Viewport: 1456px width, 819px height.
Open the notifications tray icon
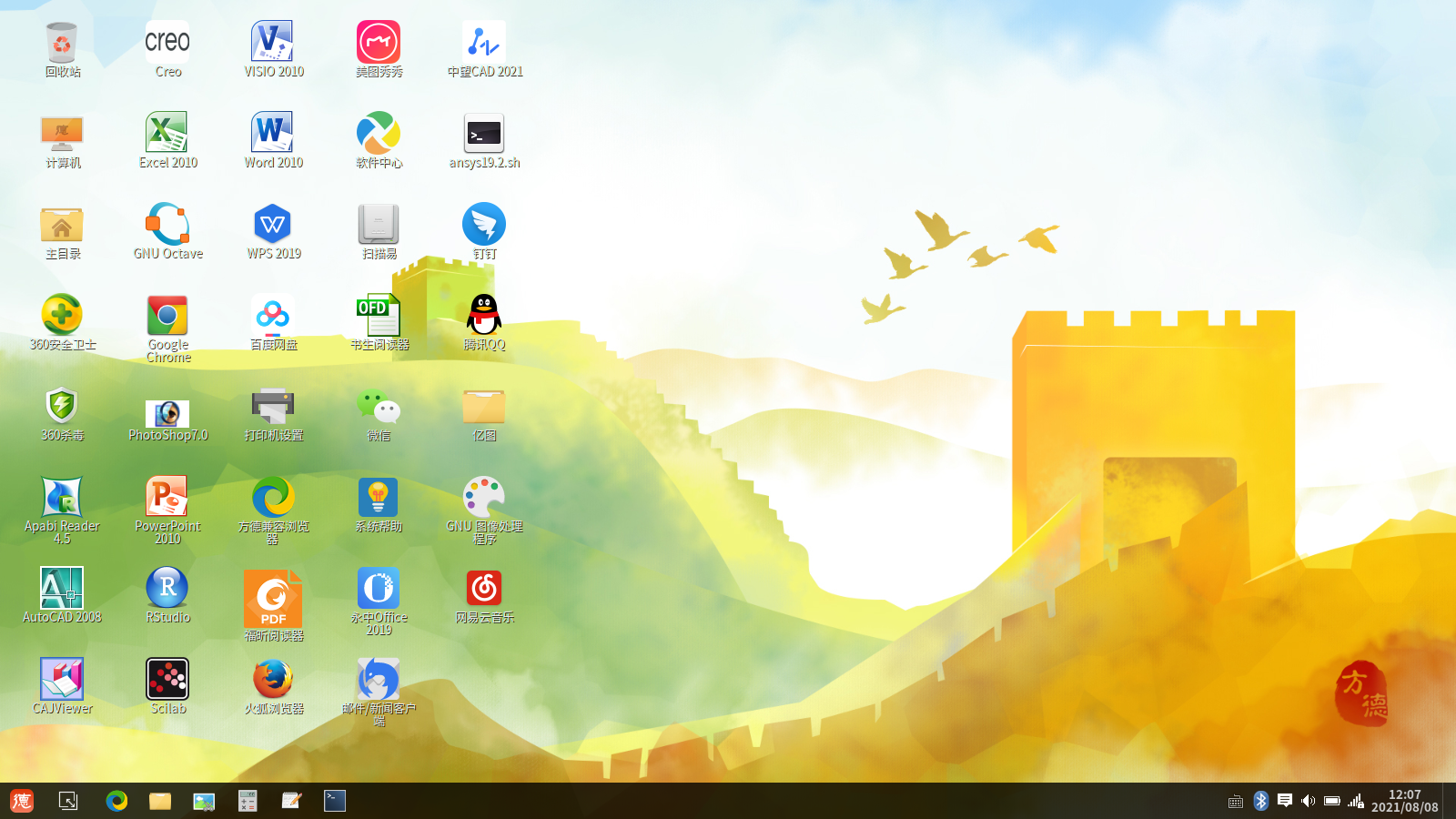(1285, 801)
